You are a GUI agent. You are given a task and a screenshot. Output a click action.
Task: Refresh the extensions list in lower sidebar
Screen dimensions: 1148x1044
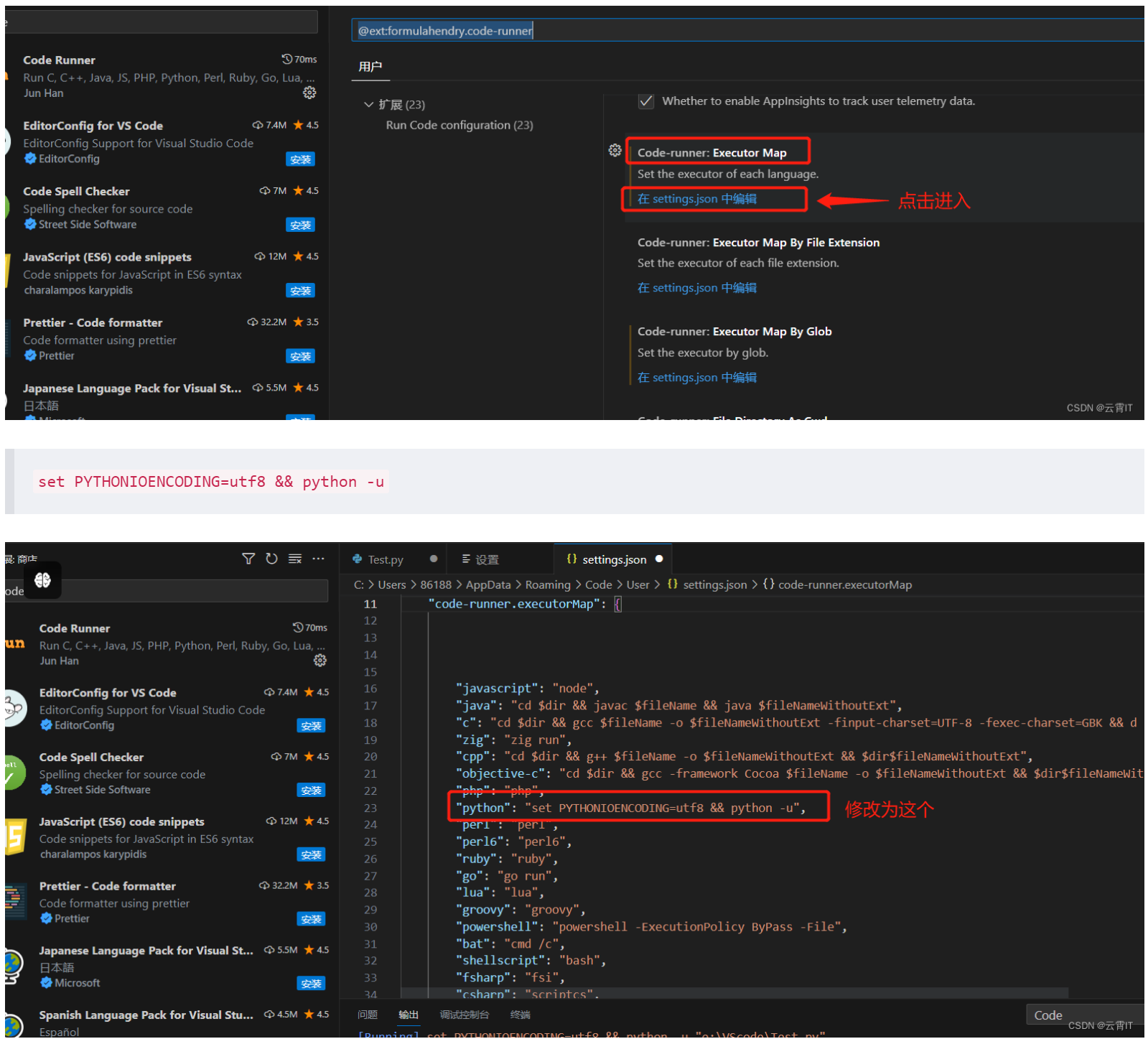coord(271,559)
